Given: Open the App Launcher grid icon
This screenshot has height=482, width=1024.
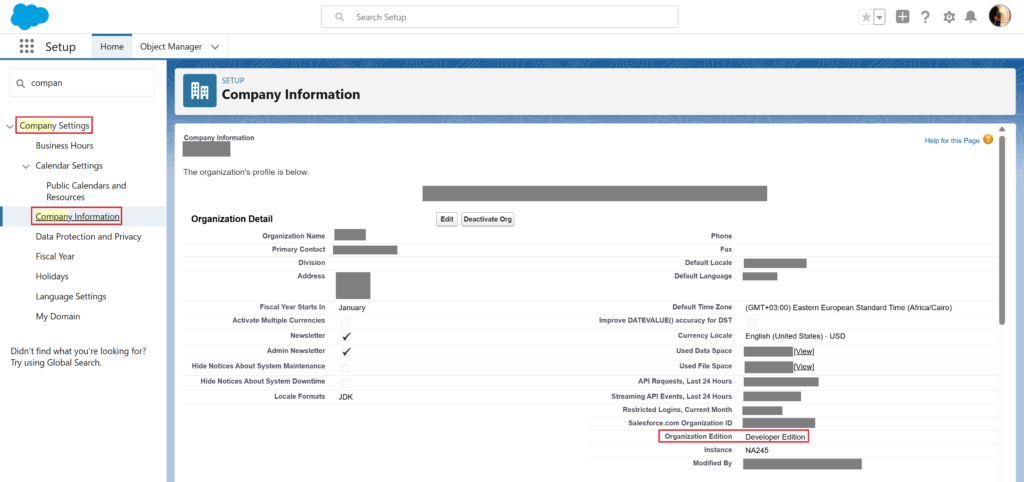Looking at the screenshot, I should click(x=27, y=46).
